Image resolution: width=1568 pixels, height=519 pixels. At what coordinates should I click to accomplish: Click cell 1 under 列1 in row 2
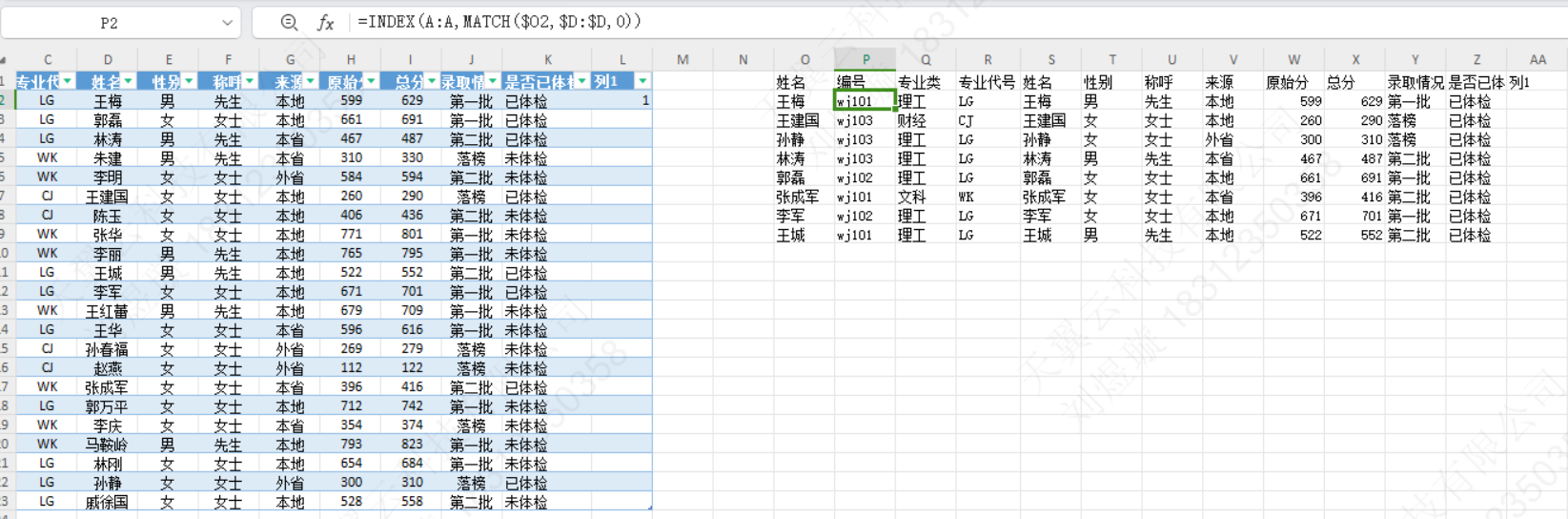pyautogui.click(x=621, y=100)
